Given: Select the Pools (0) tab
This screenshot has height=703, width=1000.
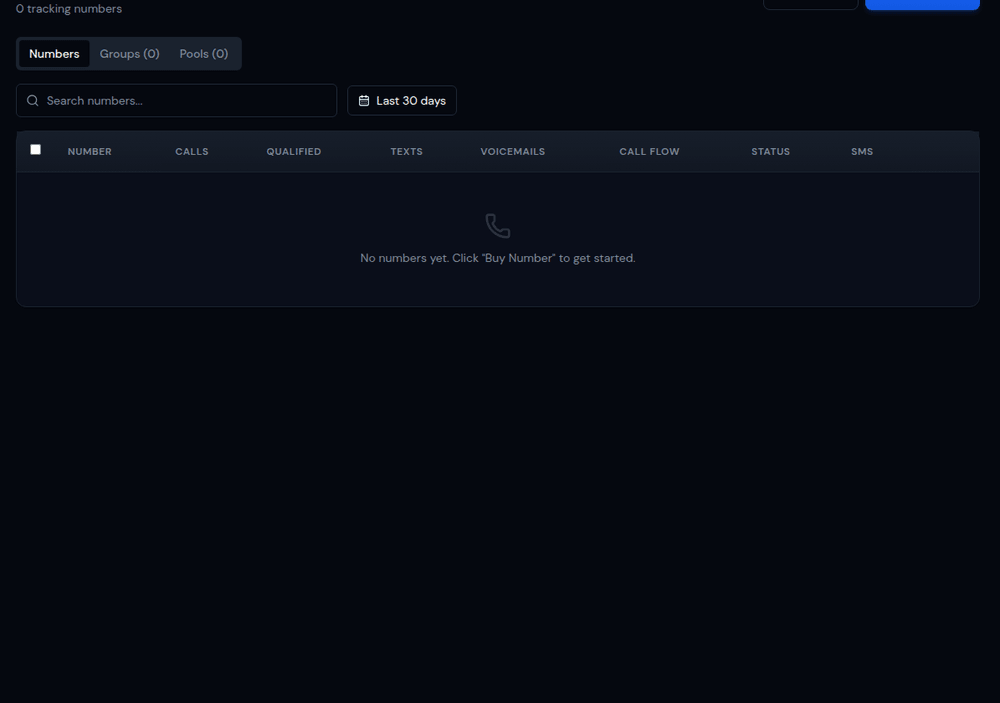Looking at the screenshot, I should click(203, 54).
